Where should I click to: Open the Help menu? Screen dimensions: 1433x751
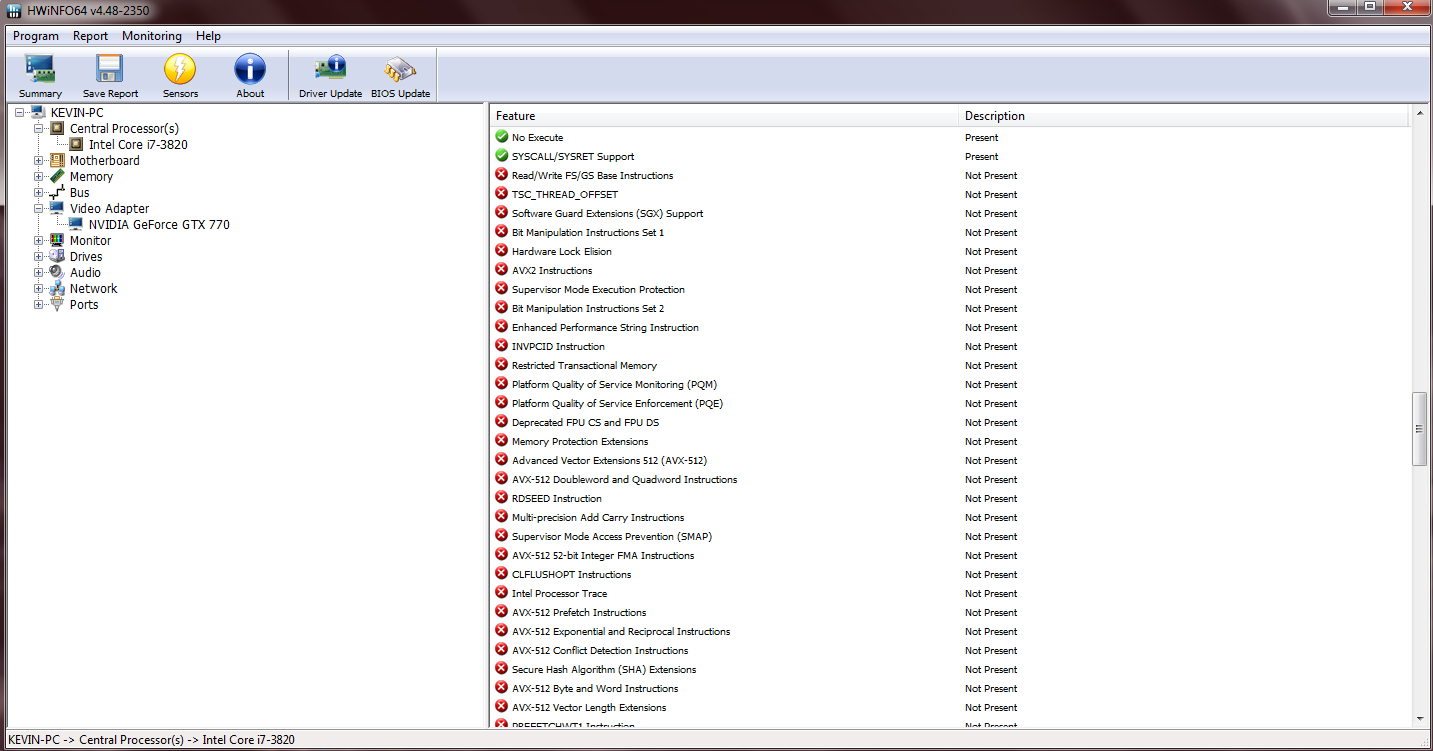click(x=208, y=36)
